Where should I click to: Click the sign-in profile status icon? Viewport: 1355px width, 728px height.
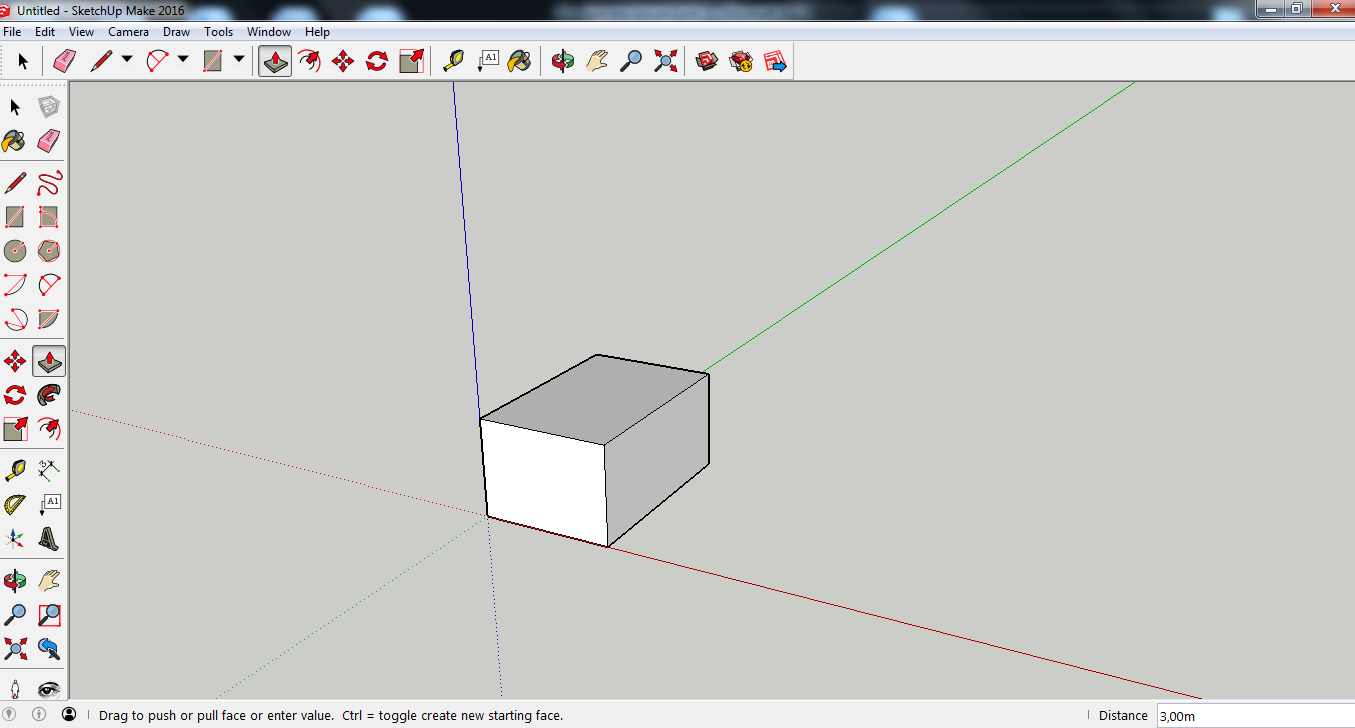click(69, 714)
